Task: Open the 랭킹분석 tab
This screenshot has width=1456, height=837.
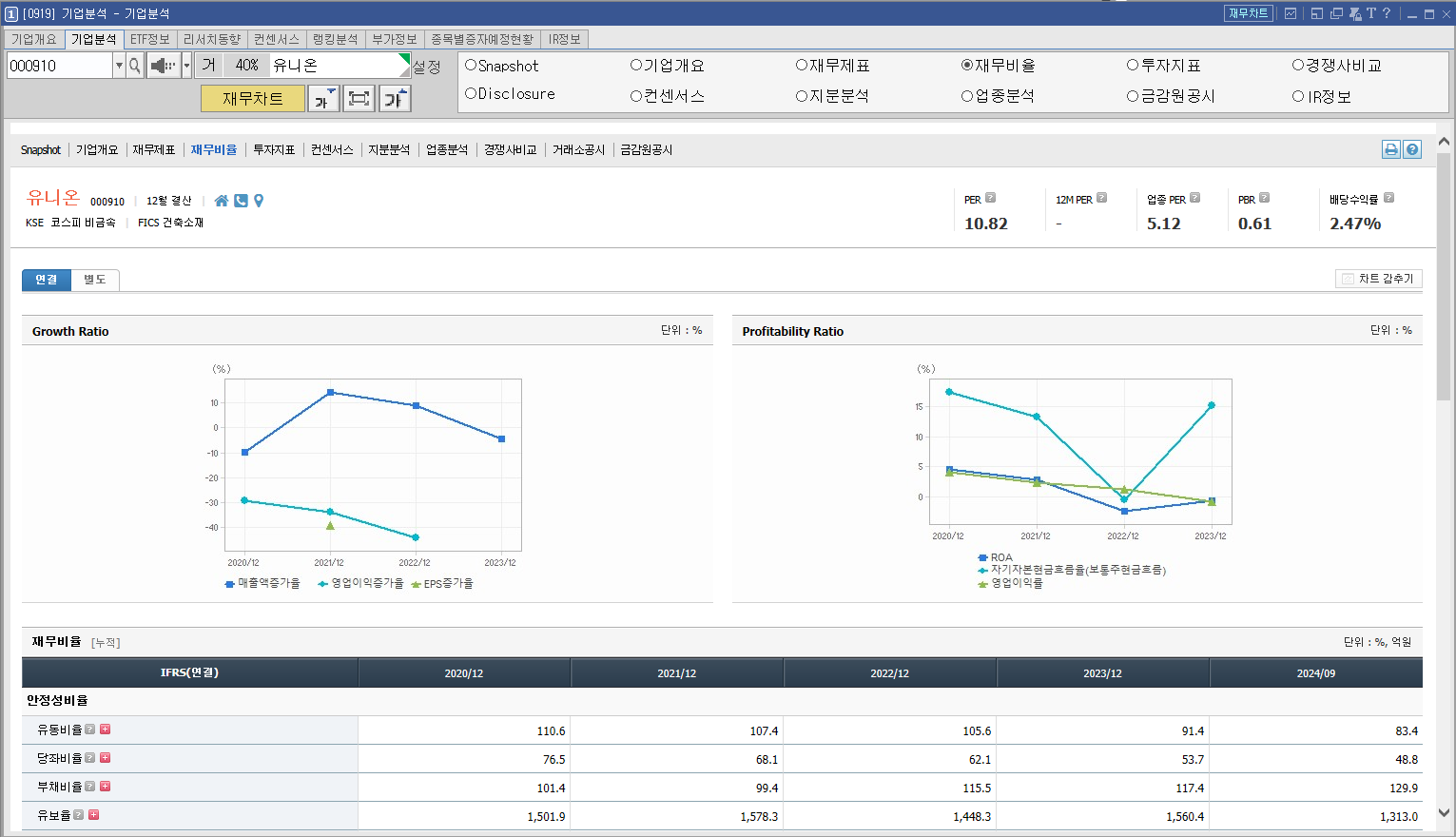Action: pyautogui.click(x=336, y=39)
